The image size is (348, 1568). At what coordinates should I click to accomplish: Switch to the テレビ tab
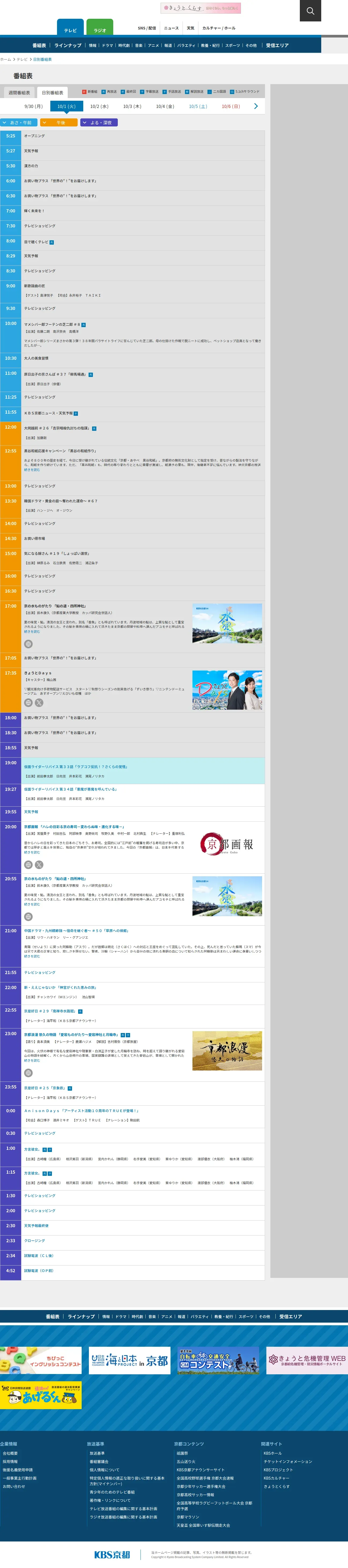pyautogui.click(x=71, y=27)
